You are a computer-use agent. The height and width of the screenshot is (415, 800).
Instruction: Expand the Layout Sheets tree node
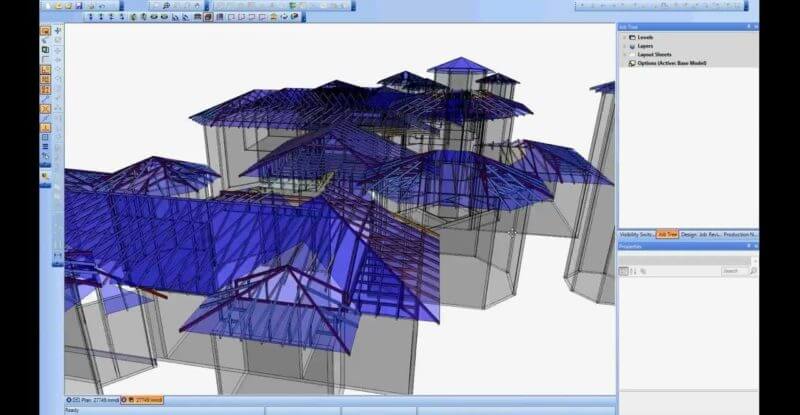[624, 54]
